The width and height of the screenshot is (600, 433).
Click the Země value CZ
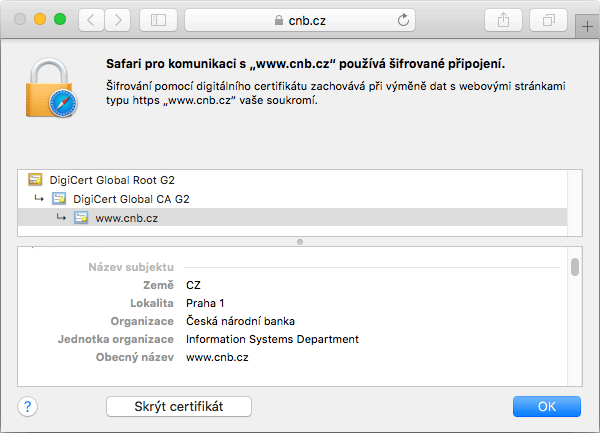[x=193, y=285]
